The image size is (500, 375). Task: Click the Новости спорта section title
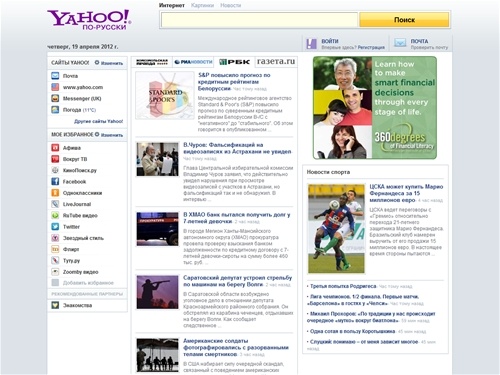[x=328, y=172]
